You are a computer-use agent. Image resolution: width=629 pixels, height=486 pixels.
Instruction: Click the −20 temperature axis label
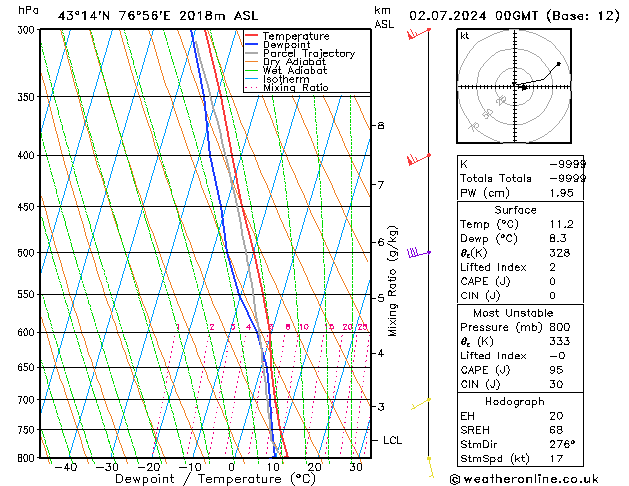tap(148, 467)
